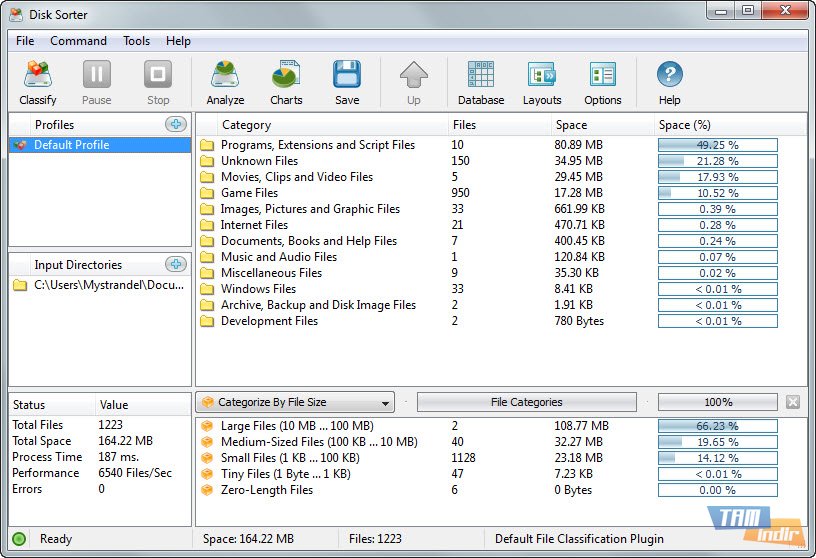Click the Status column header
The image size is (816, 558).
click(52, 404)
